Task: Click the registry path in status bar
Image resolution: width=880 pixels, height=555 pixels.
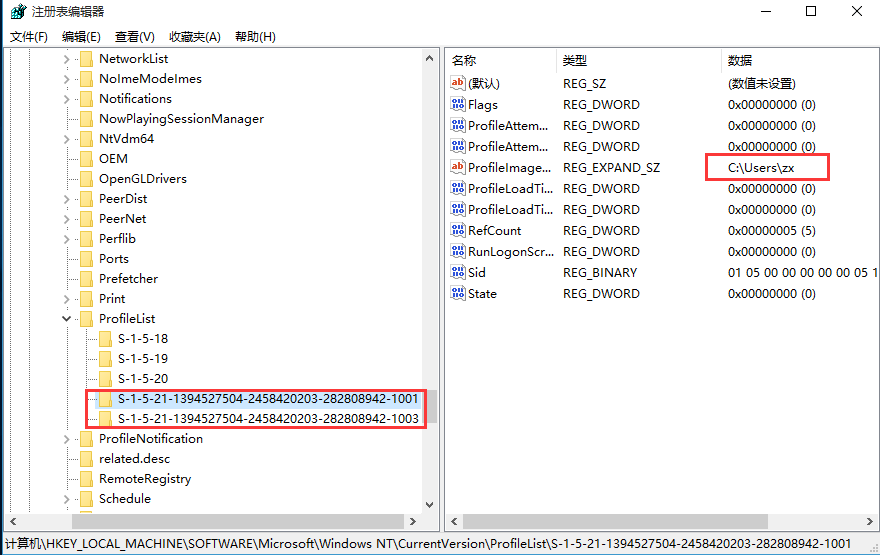Action: click(428, 544)
